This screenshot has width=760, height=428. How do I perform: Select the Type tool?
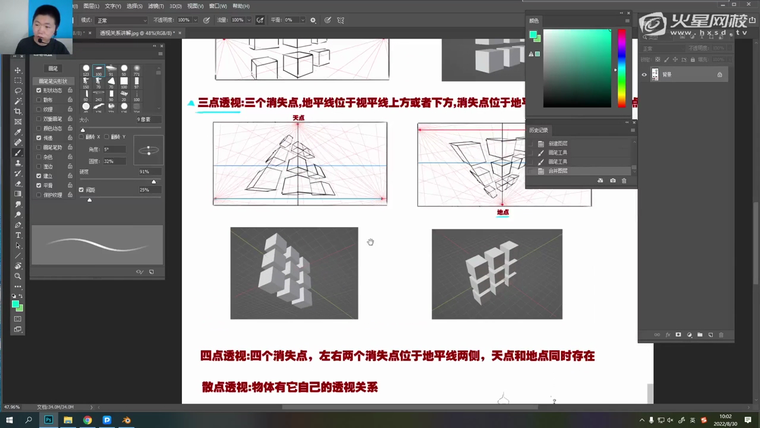click(18, 234)
